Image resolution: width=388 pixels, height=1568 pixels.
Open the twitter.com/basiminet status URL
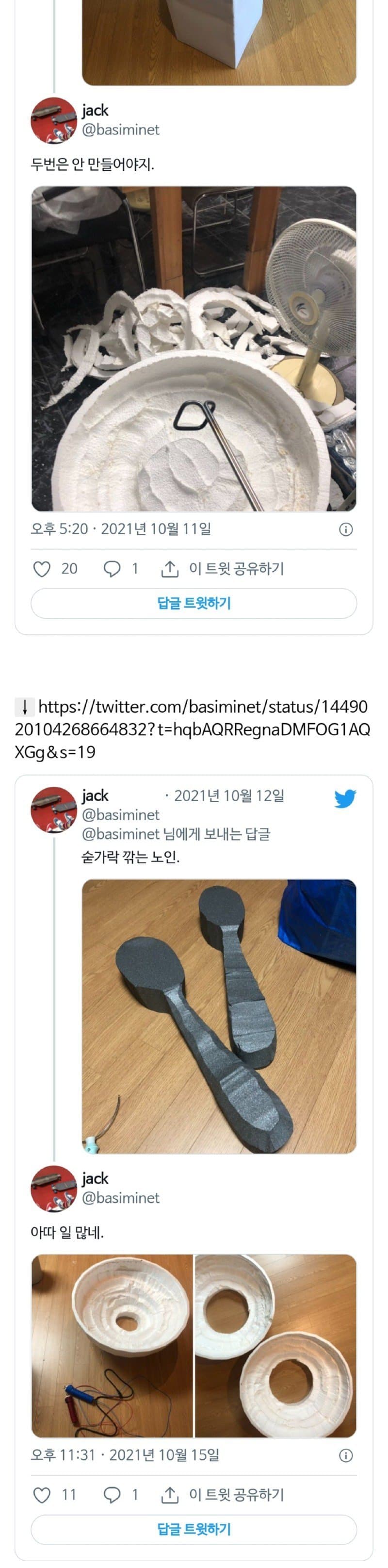coord(192,729)
